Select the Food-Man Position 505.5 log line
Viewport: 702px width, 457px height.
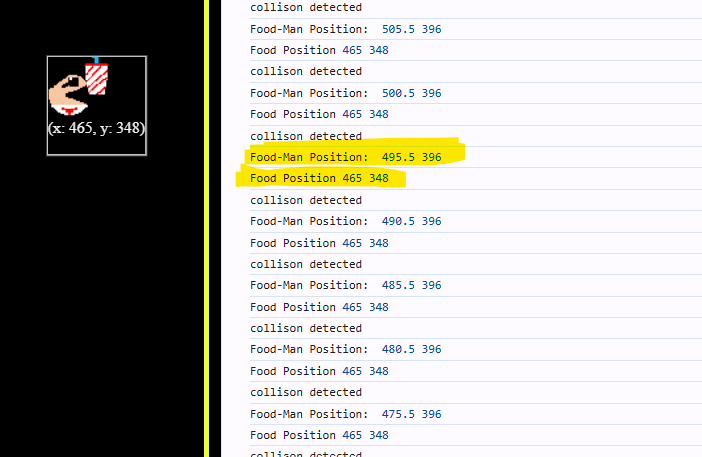(x=345, y=29)
